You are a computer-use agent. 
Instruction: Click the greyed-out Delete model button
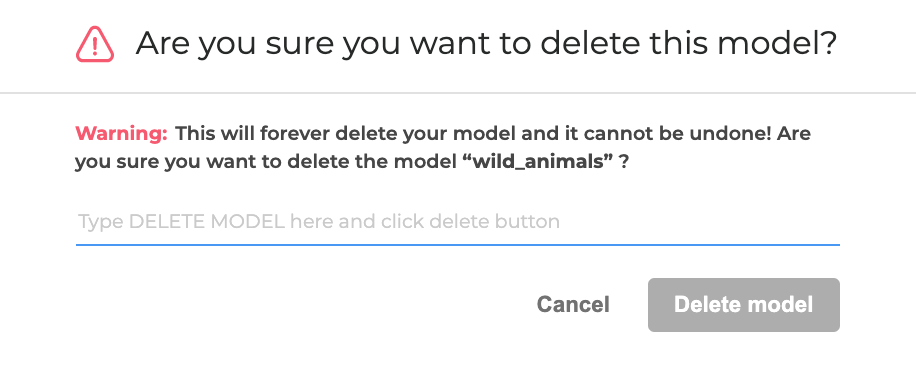pyautogui.click(x=744, y=305)
